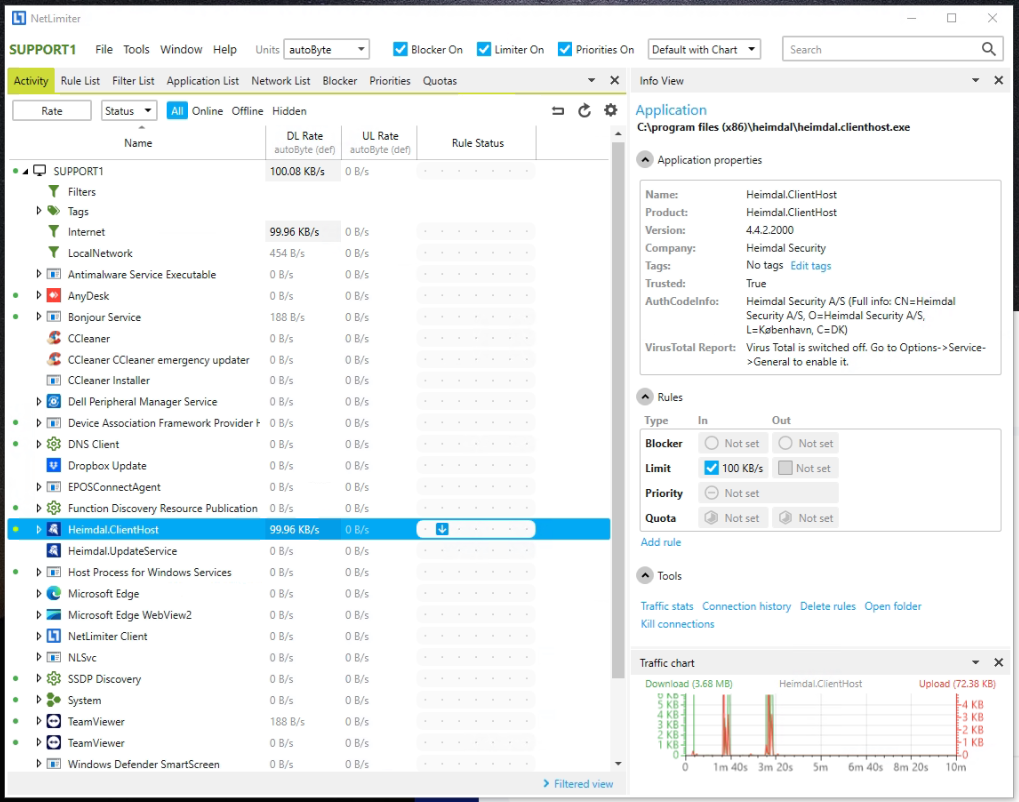Viewport: 1019px width, 802px height.
Task: Click the Edit tags link
Action: tap(810, 266)
